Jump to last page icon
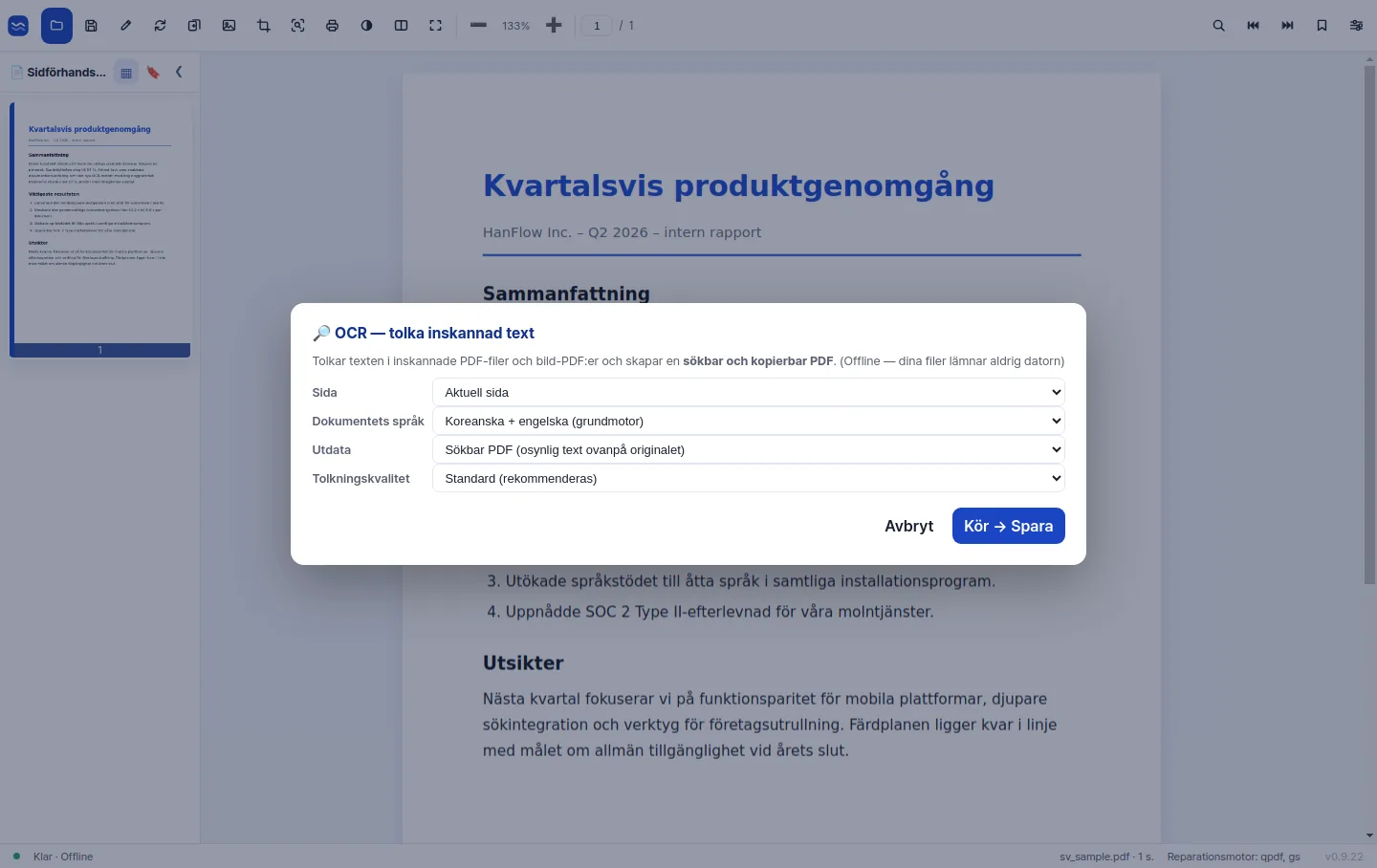The width and height of the screenshot is (1377, 868). point(1287,26)
